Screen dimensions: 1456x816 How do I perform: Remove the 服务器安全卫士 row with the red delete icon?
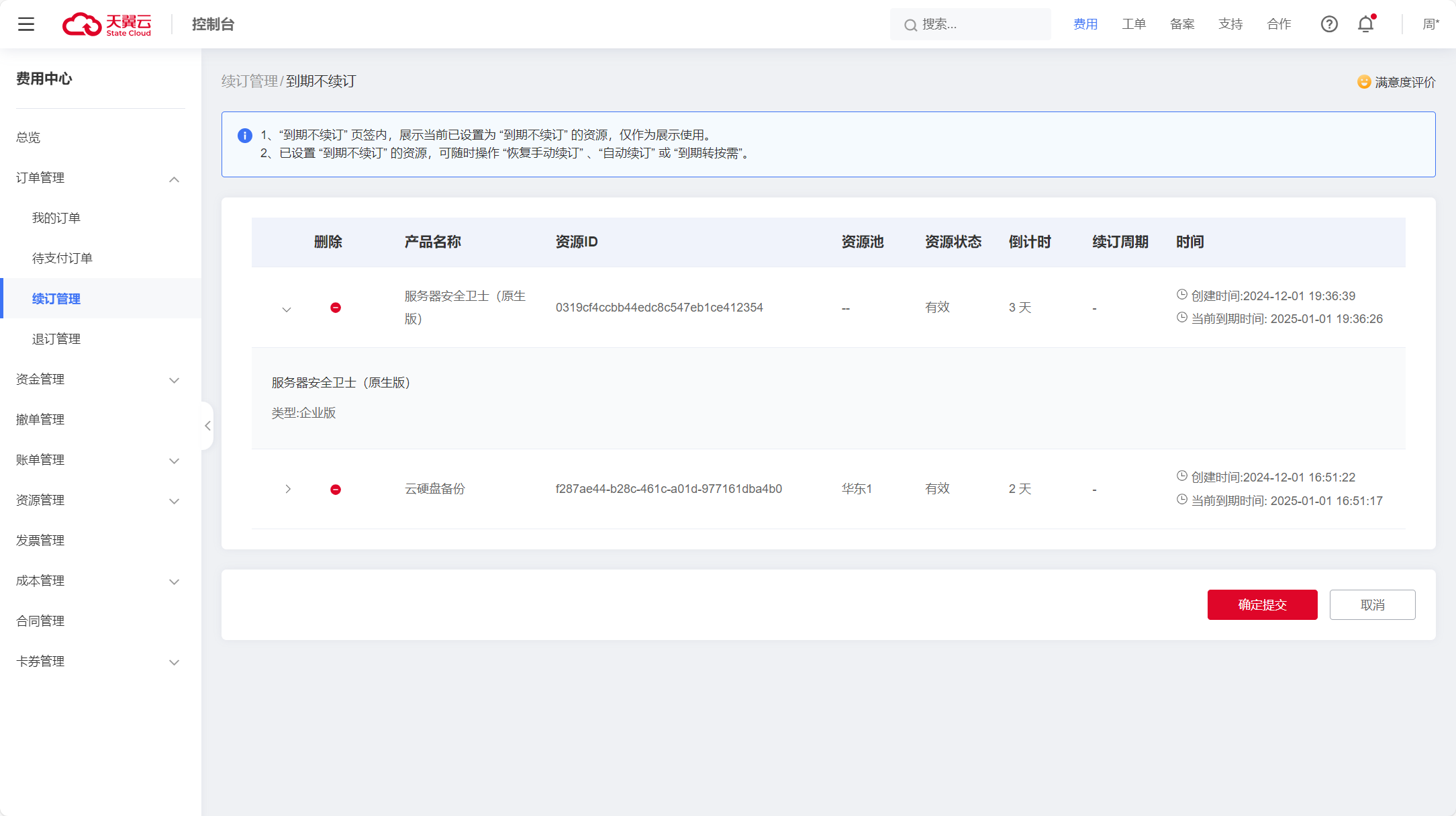pos(336,308)
